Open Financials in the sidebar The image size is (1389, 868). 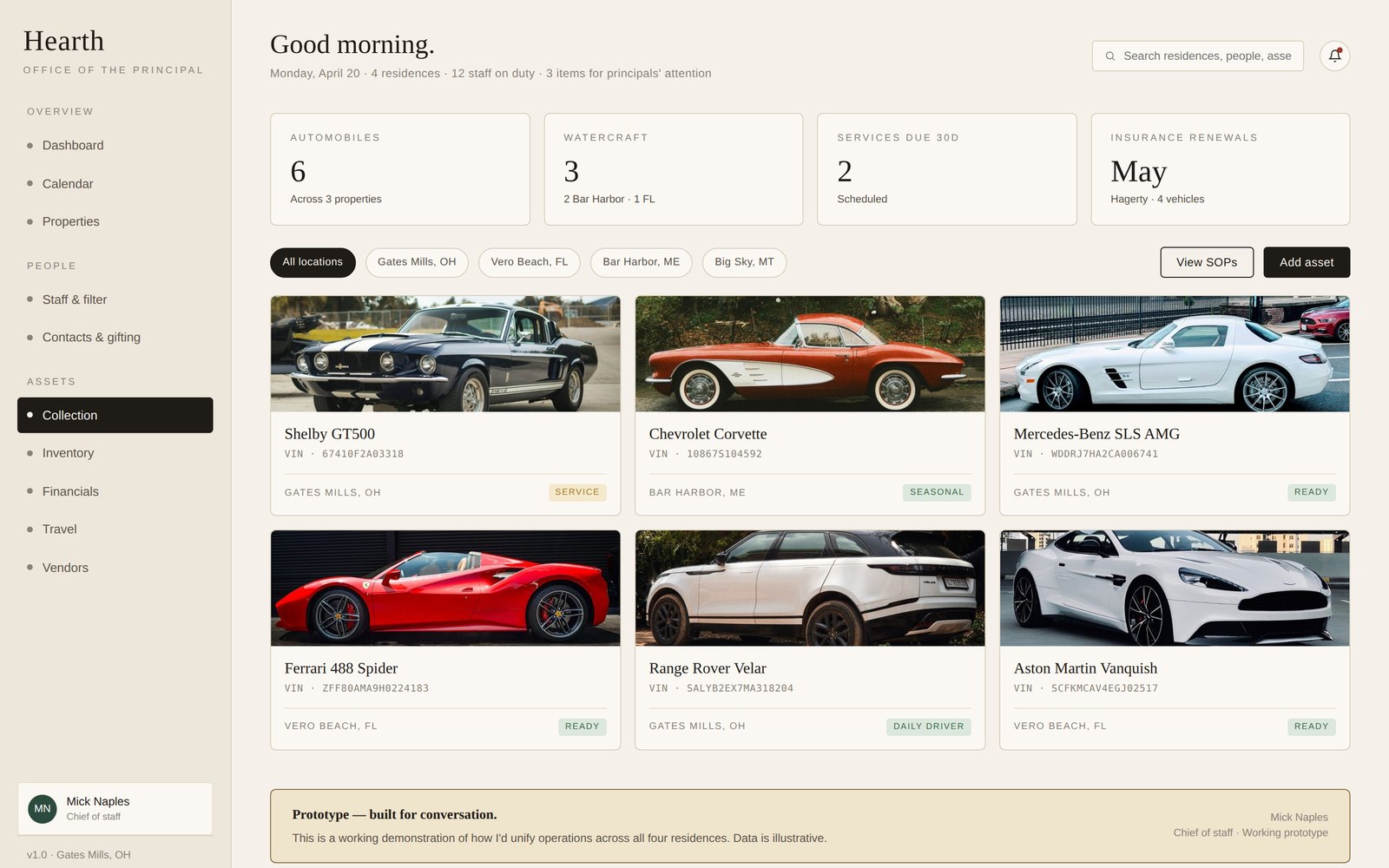pyautogui.click(x=115, y=491)
